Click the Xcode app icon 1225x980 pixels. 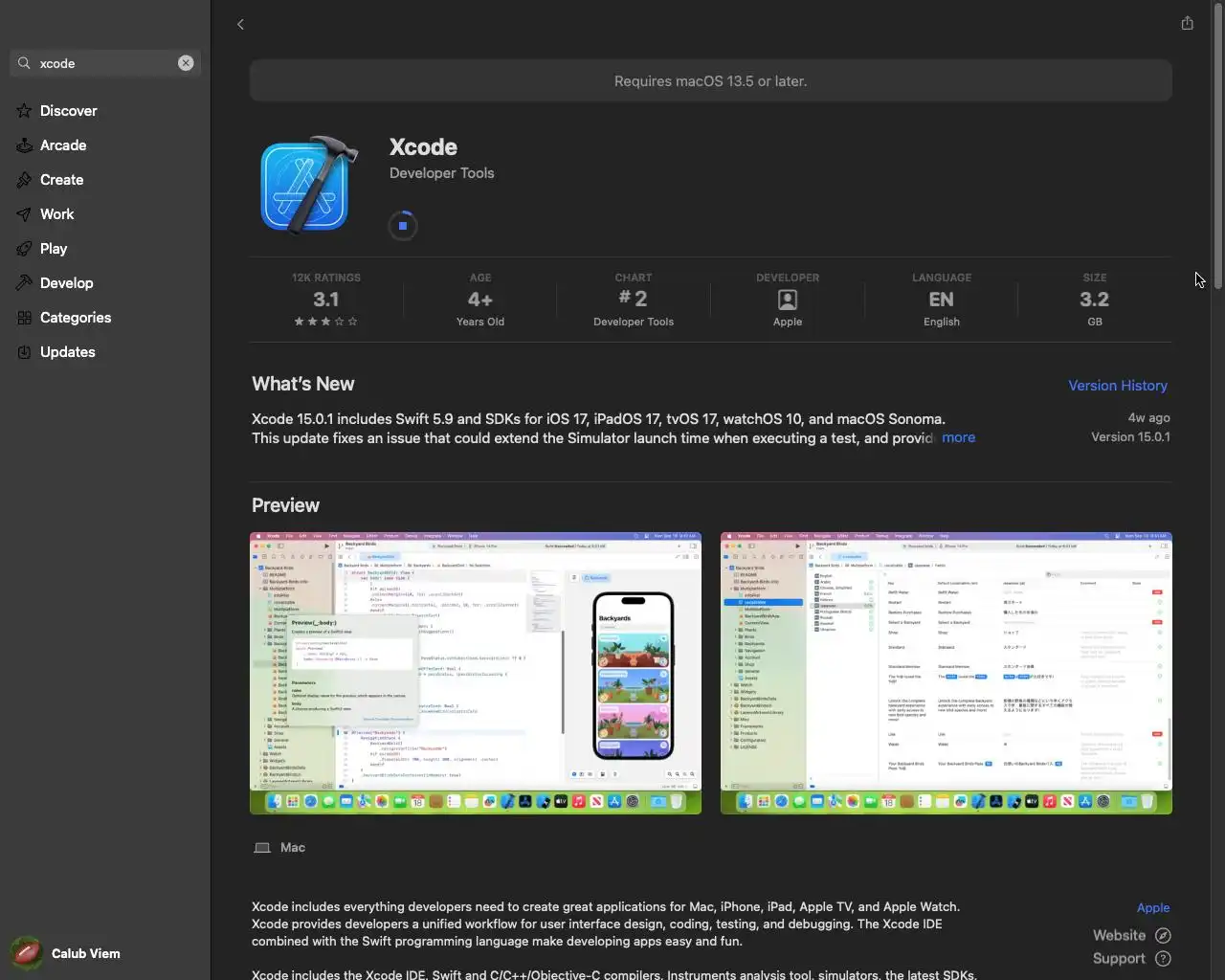tap(309, 185)
